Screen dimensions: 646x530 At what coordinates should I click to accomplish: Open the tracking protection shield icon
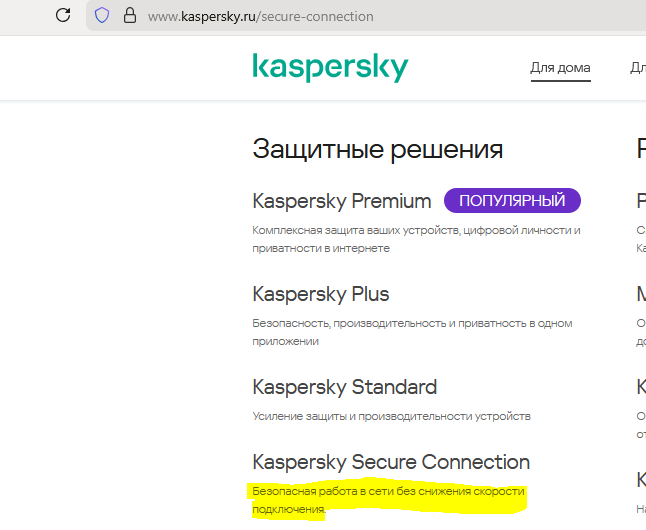(101, 16)
